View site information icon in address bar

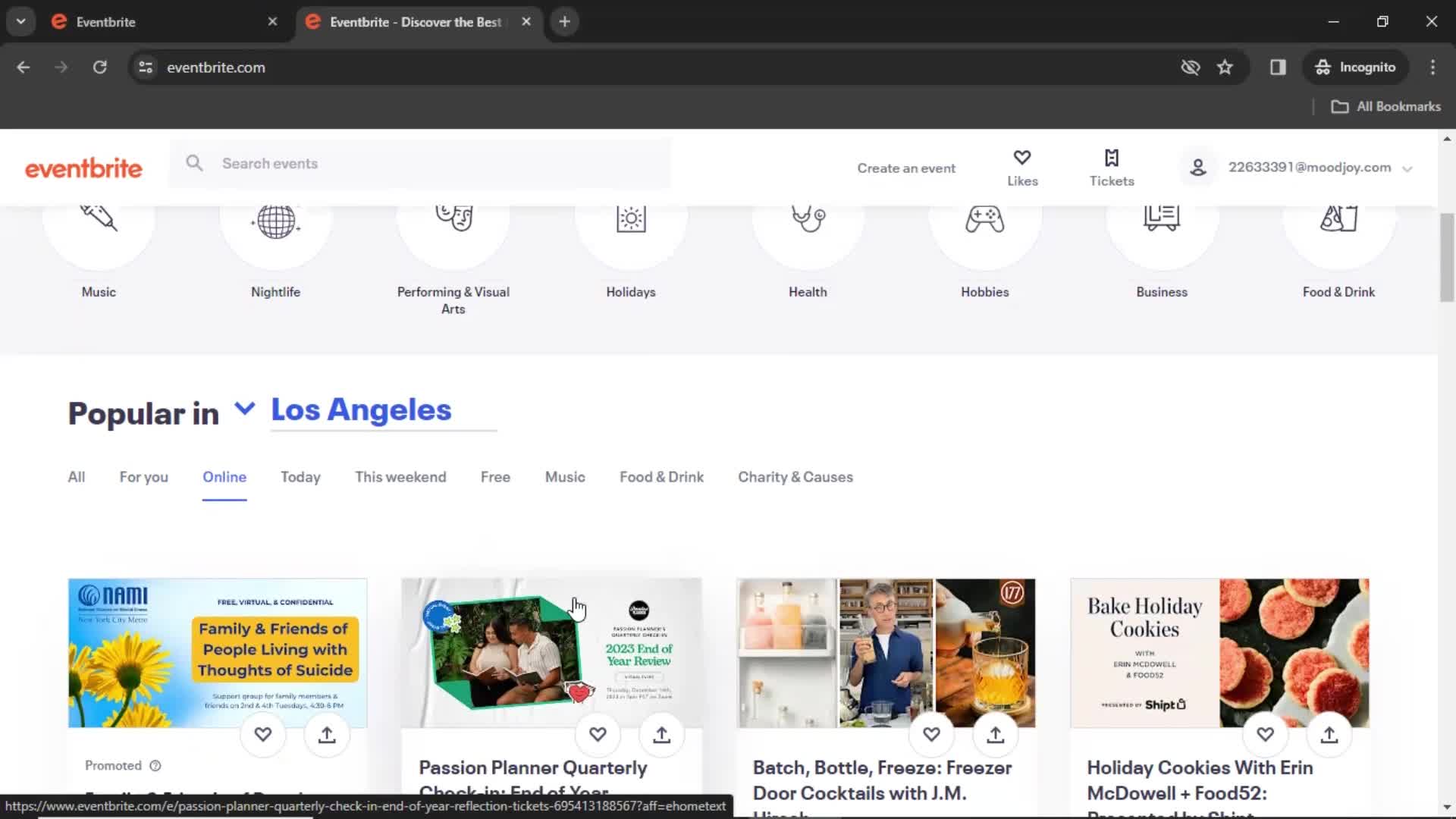[x=146, y=67]
